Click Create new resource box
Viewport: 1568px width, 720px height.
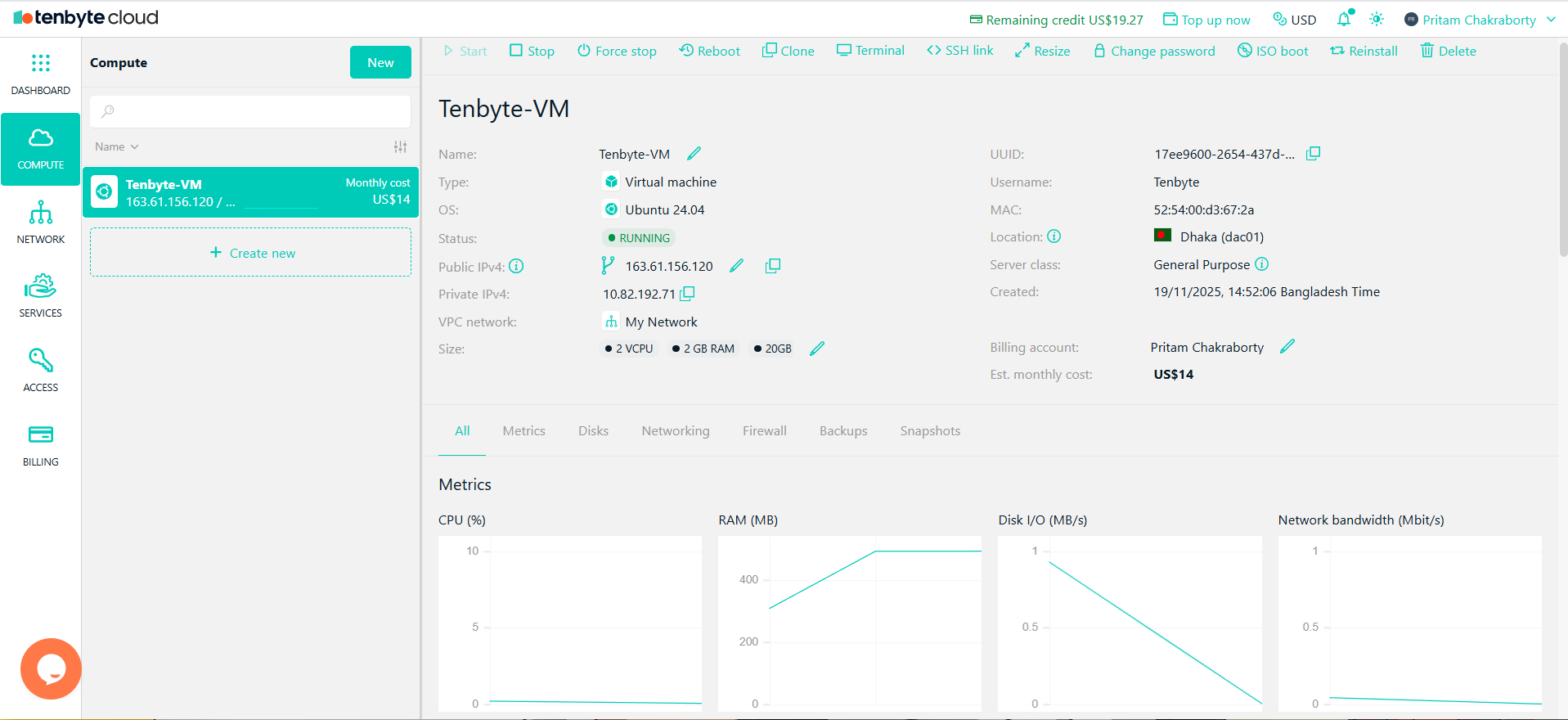pos(250,253)
